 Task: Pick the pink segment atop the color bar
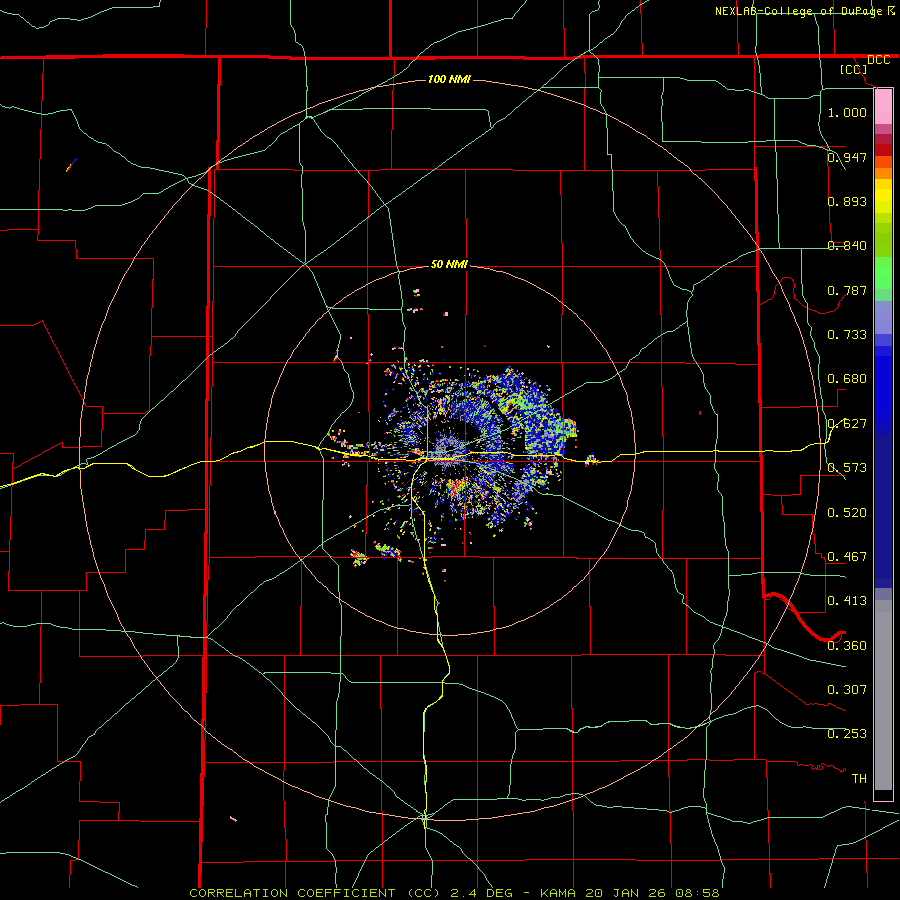click(x=883, y=107)
